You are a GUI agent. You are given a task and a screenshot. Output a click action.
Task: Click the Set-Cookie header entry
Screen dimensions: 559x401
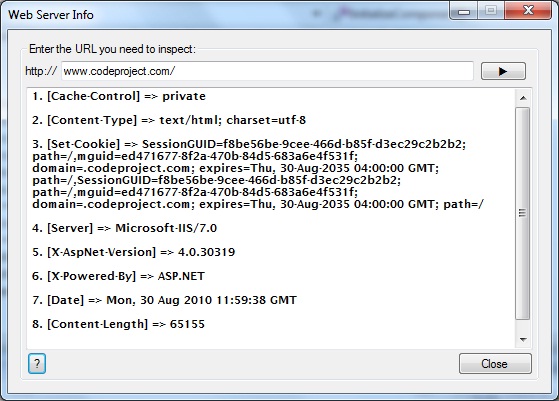click(258, 174)
